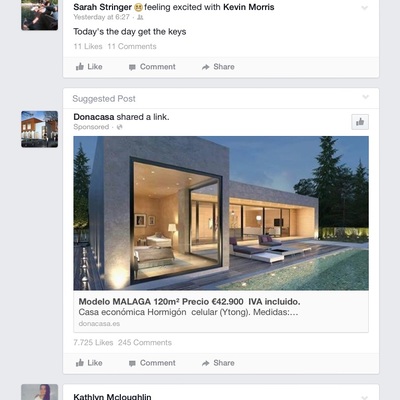Share the Donacasa sponsored post
Screen dimensions: 400x400
218,363
